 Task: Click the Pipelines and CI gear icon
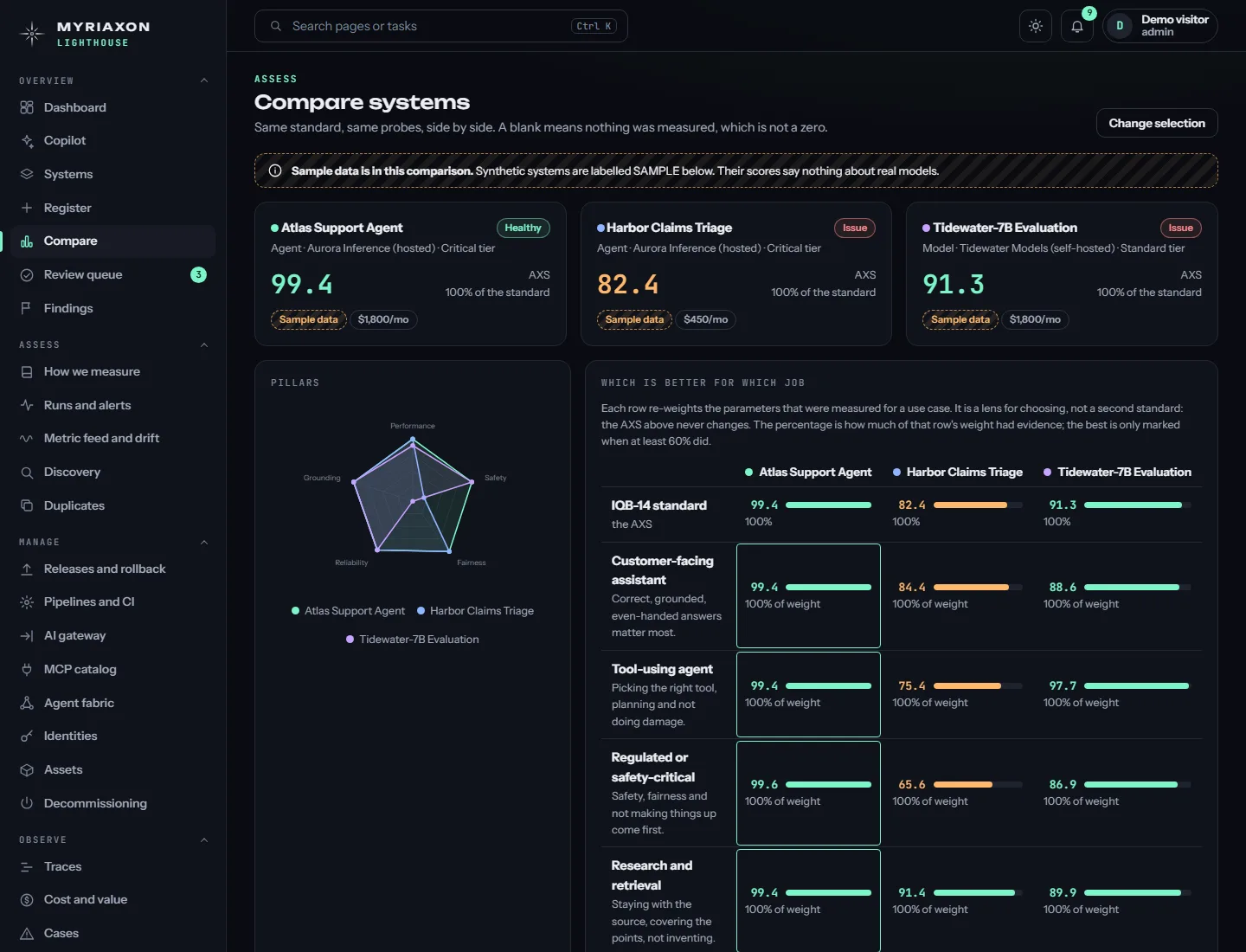pyautogui.click(x=27, y=602)
